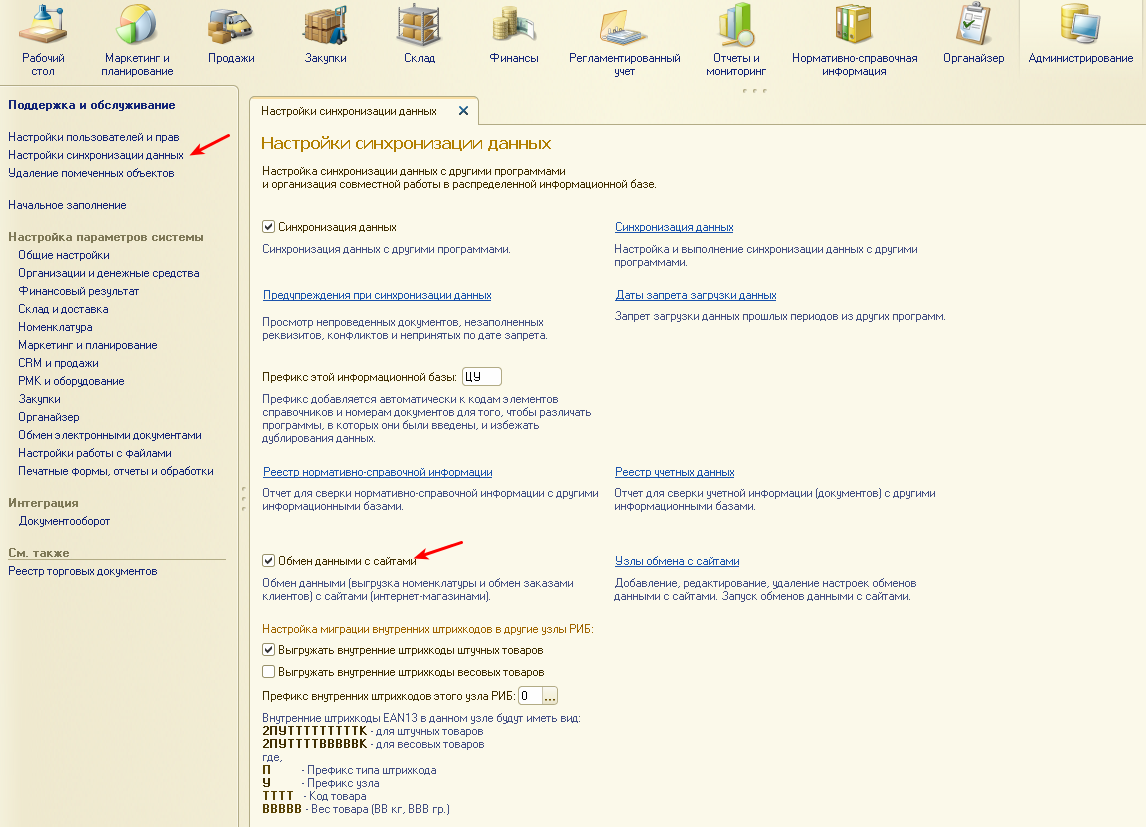Viewport: 1146px width, 827px height.
Task: Open the Органайзер clipboard icon
Action: click(973, 25)
